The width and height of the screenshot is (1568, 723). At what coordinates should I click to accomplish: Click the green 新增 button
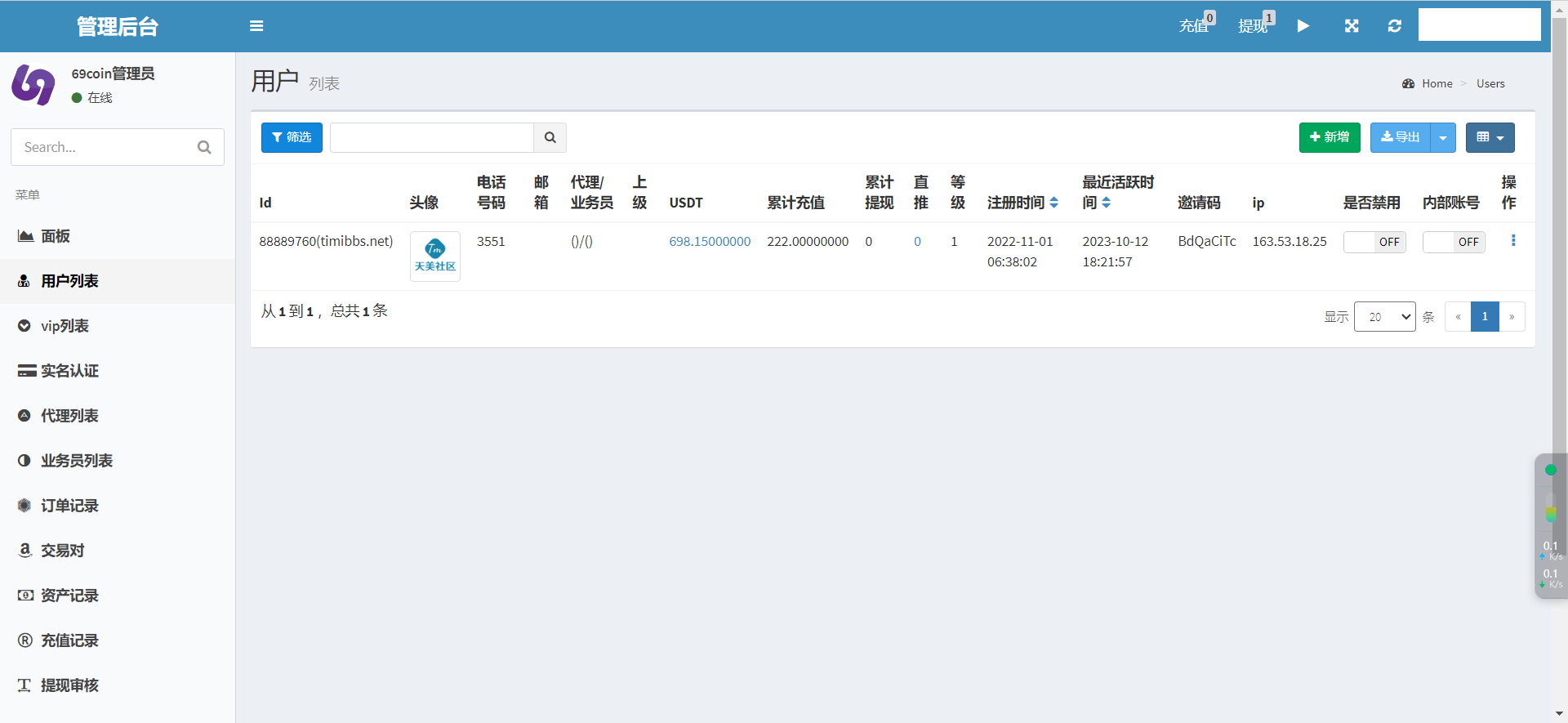click(x=1329, y=137)
